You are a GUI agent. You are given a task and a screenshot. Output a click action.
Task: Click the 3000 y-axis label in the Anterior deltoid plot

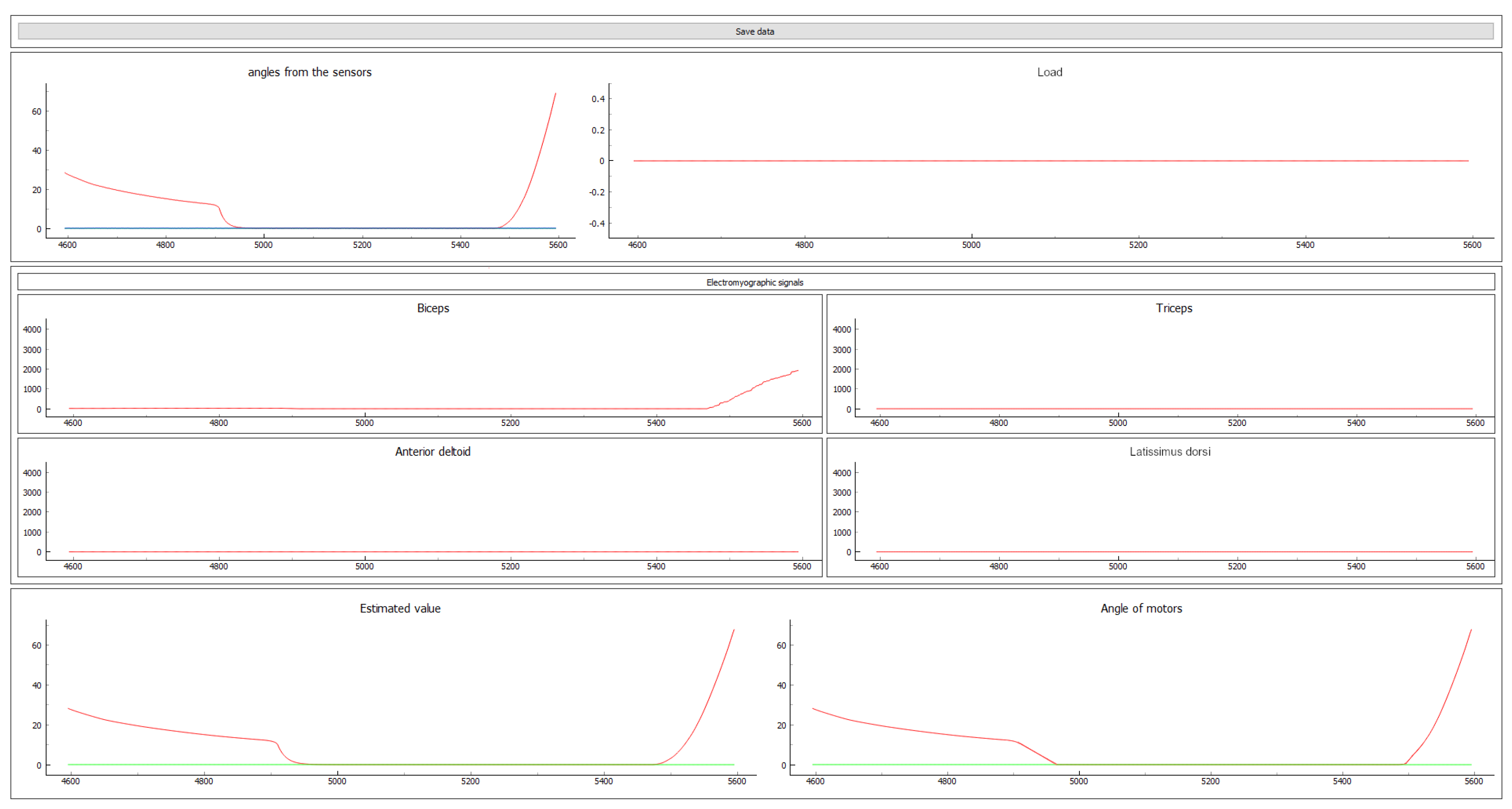click(32, 493)
